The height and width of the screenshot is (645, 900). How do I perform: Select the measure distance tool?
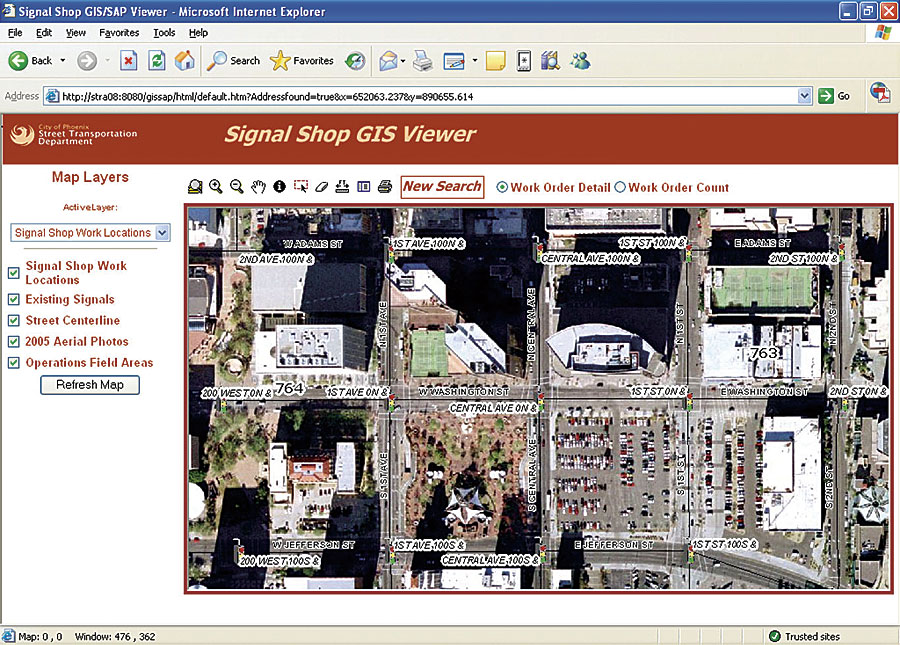click(x=343, y=186)
